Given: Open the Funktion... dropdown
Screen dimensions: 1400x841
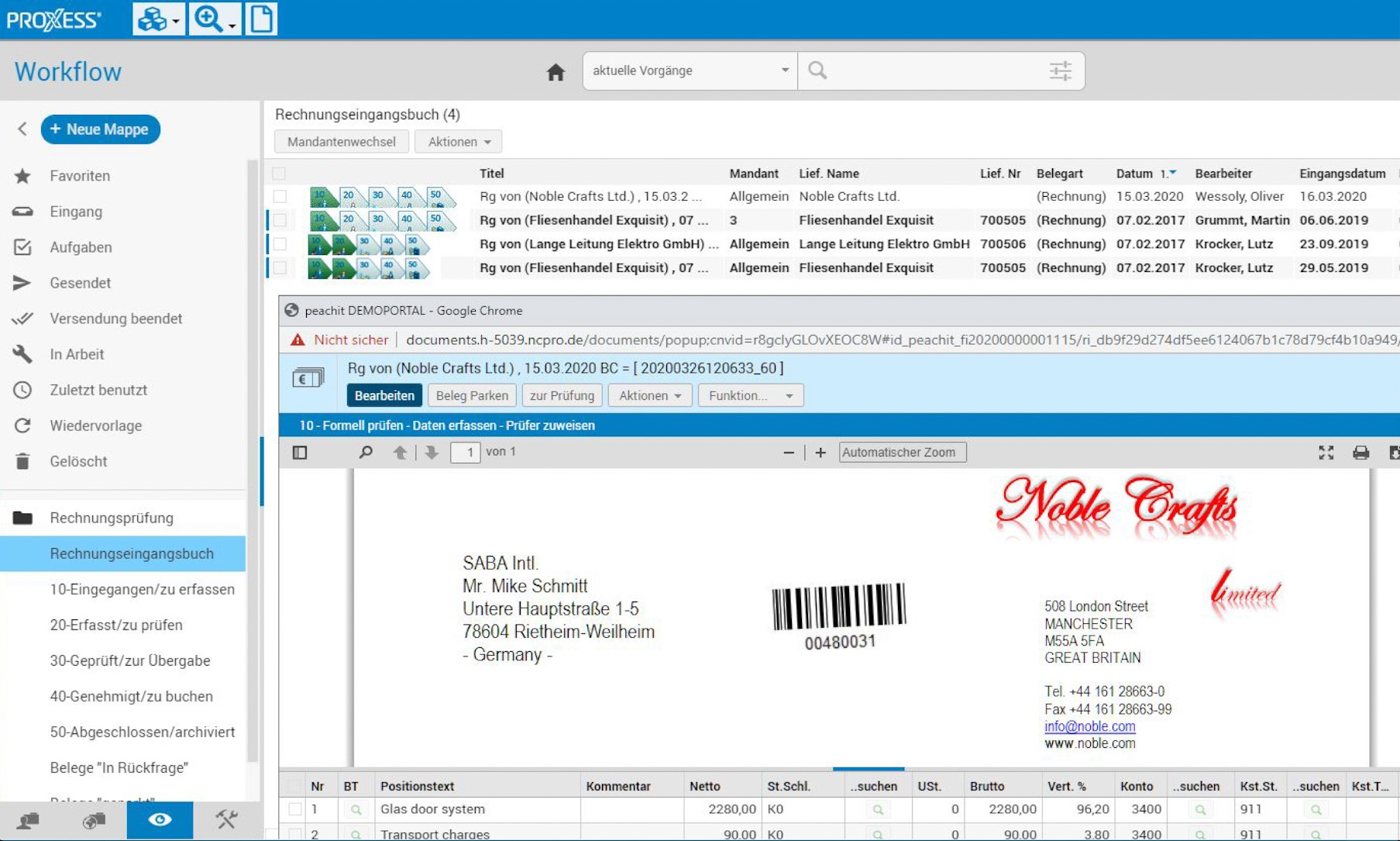Looking at the screenshot, I should (751, 395).
